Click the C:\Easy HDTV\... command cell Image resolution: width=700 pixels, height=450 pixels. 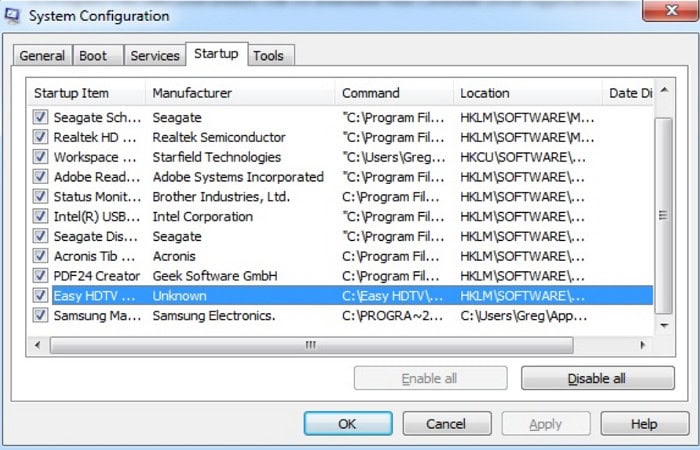click(392, 296)
